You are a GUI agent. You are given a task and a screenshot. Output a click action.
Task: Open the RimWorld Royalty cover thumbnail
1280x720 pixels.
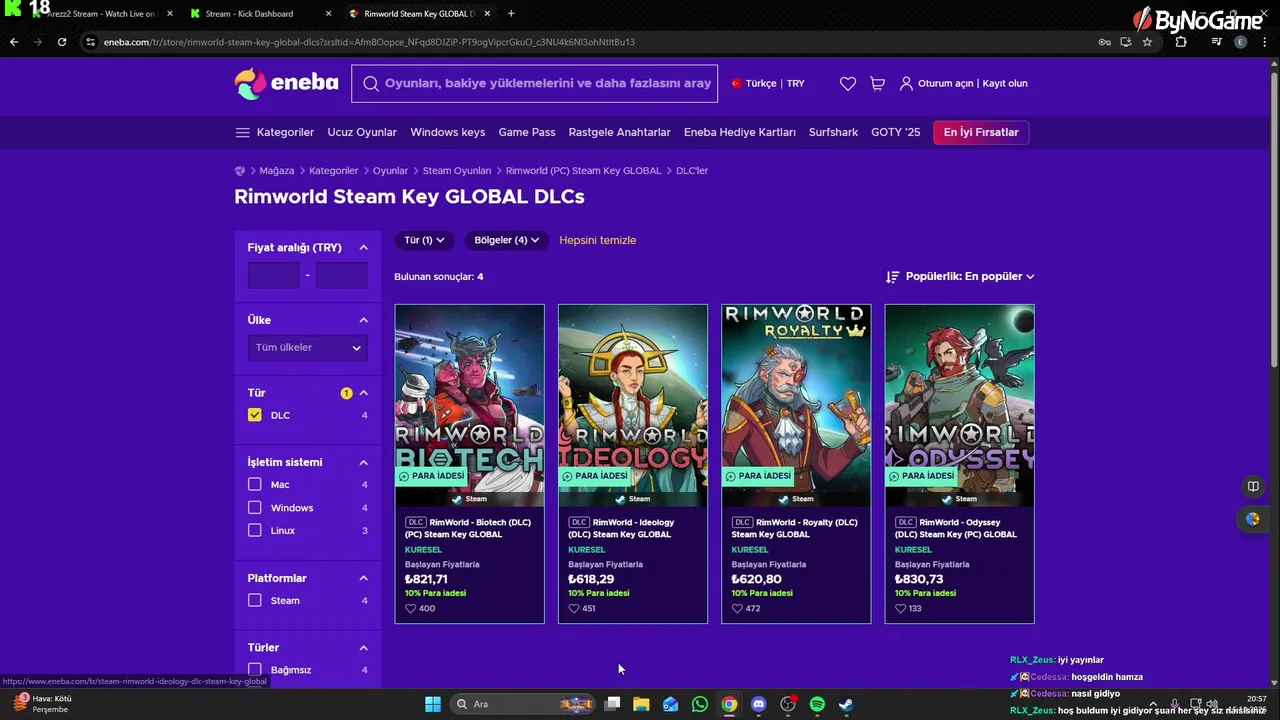[796, 405]
